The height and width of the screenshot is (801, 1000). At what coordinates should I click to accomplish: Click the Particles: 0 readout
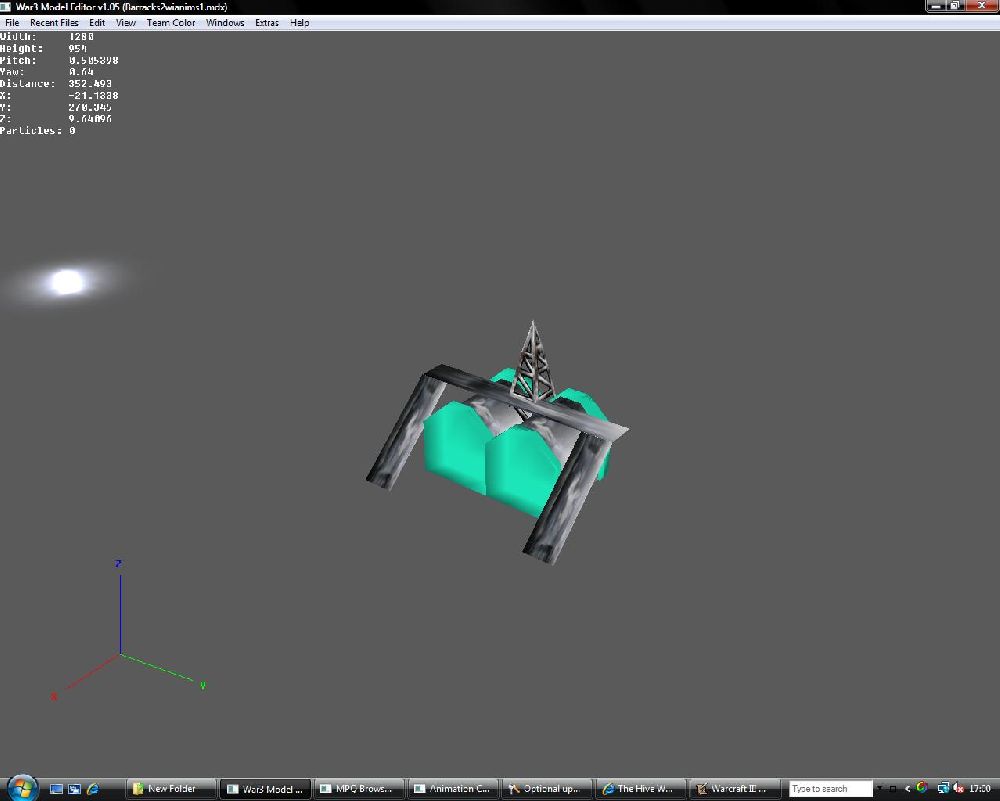click(x=38, y=131)
